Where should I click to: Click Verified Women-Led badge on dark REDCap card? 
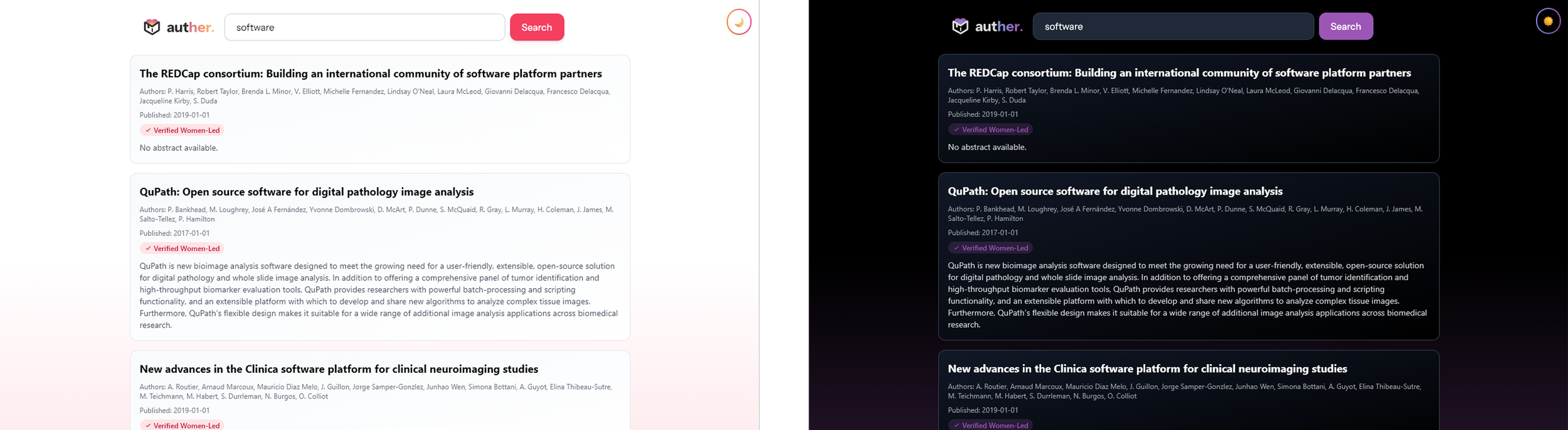coord(990,130)
